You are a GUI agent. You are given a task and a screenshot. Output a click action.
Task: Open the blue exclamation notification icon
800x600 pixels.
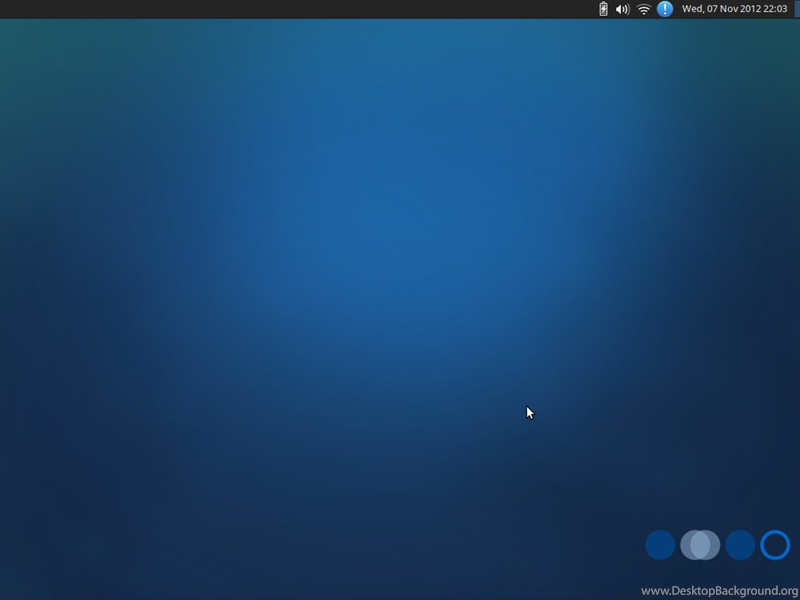665,9
